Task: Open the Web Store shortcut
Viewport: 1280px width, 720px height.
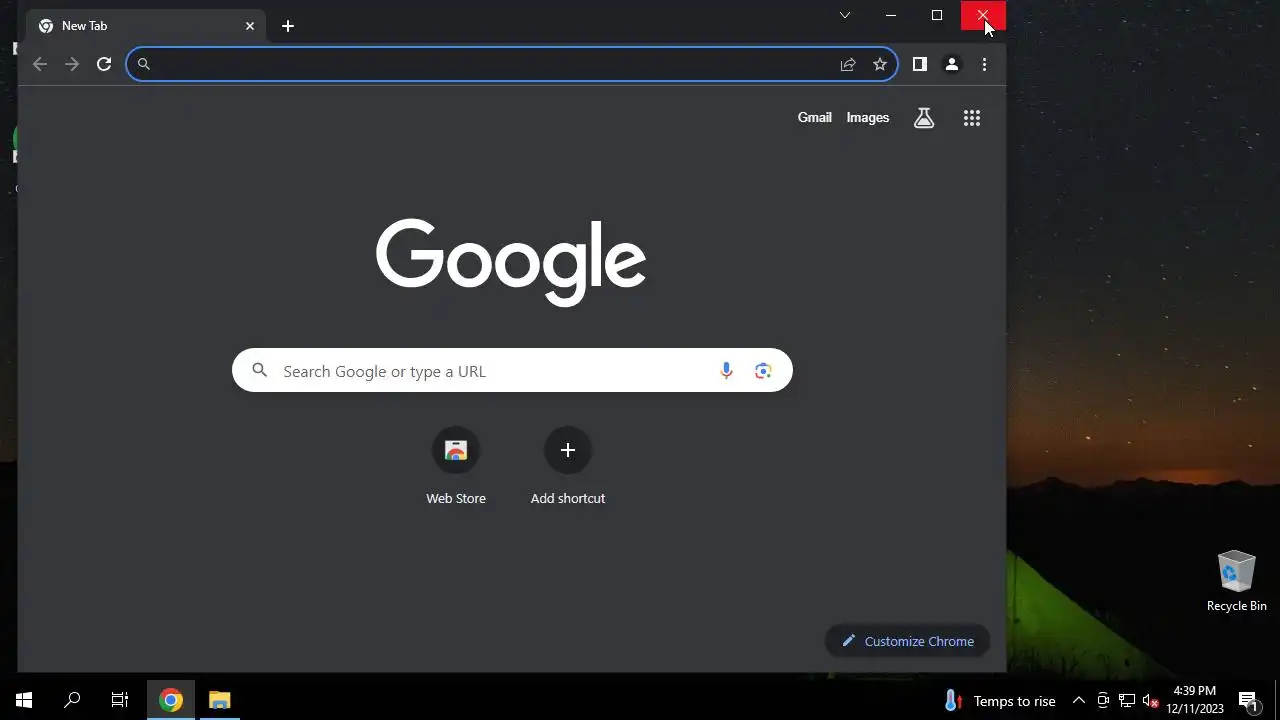Action: pos(456,467)
